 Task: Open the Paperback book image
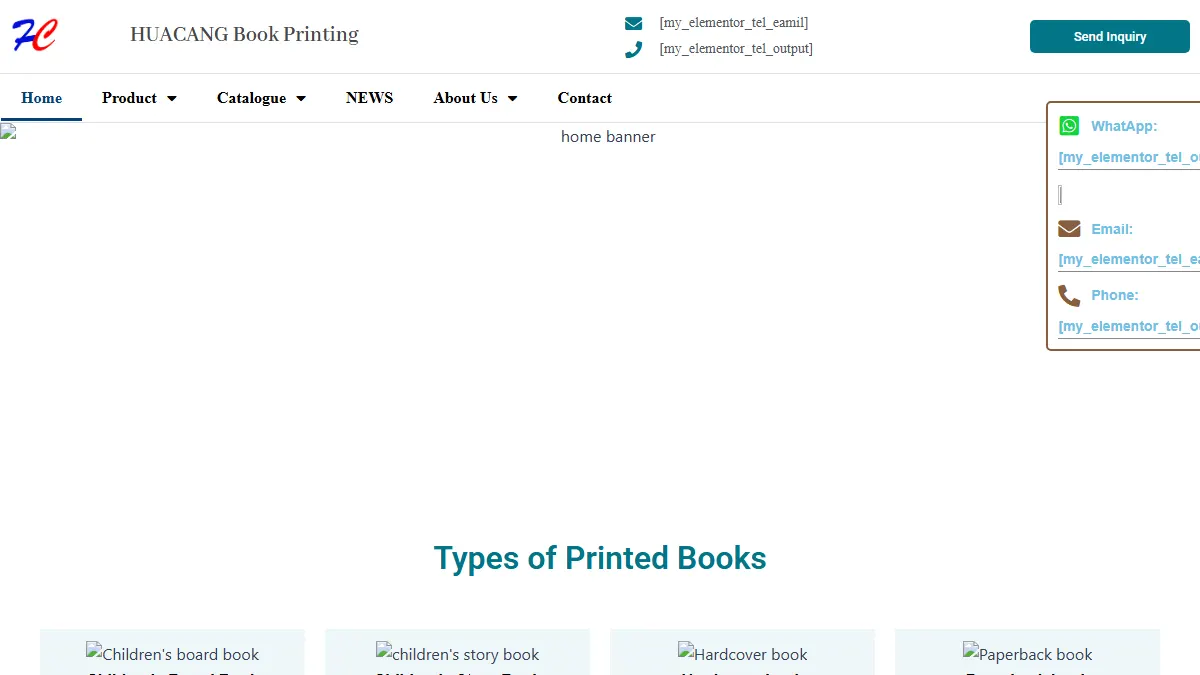[x=1027, y=654]
